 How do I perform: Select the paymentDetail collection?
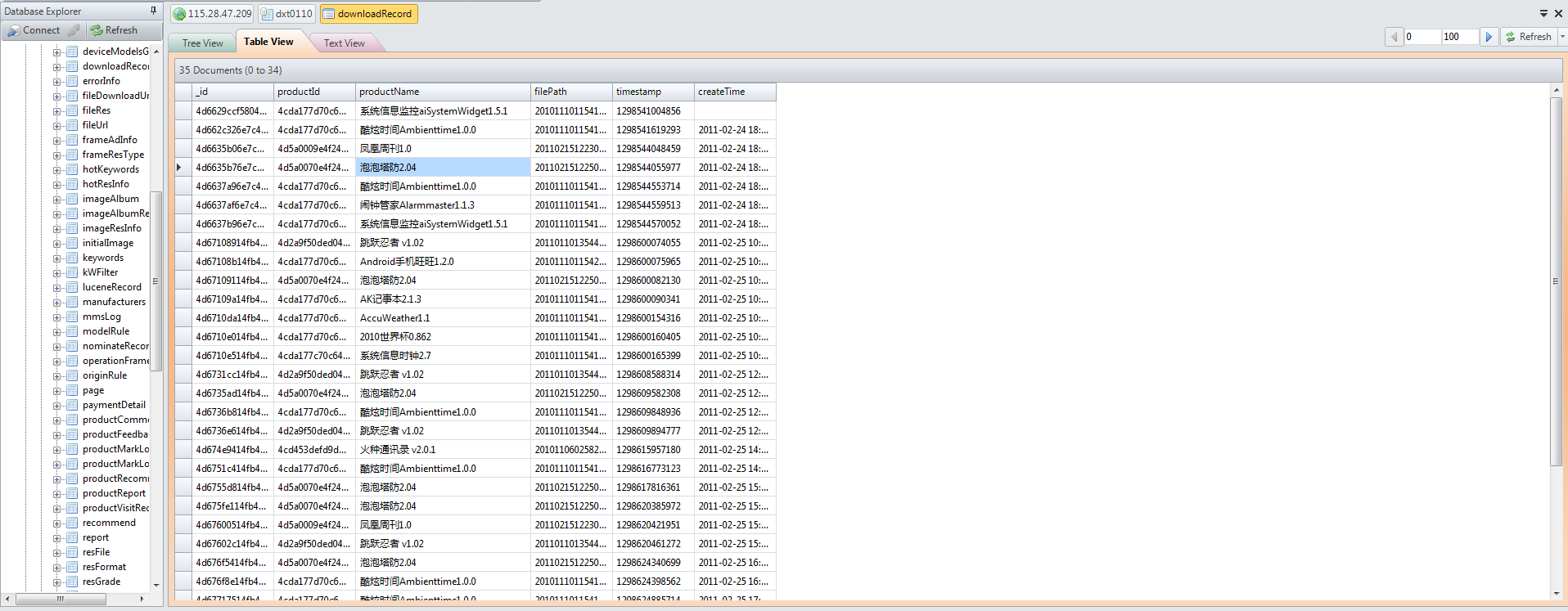tap(114, 405)
